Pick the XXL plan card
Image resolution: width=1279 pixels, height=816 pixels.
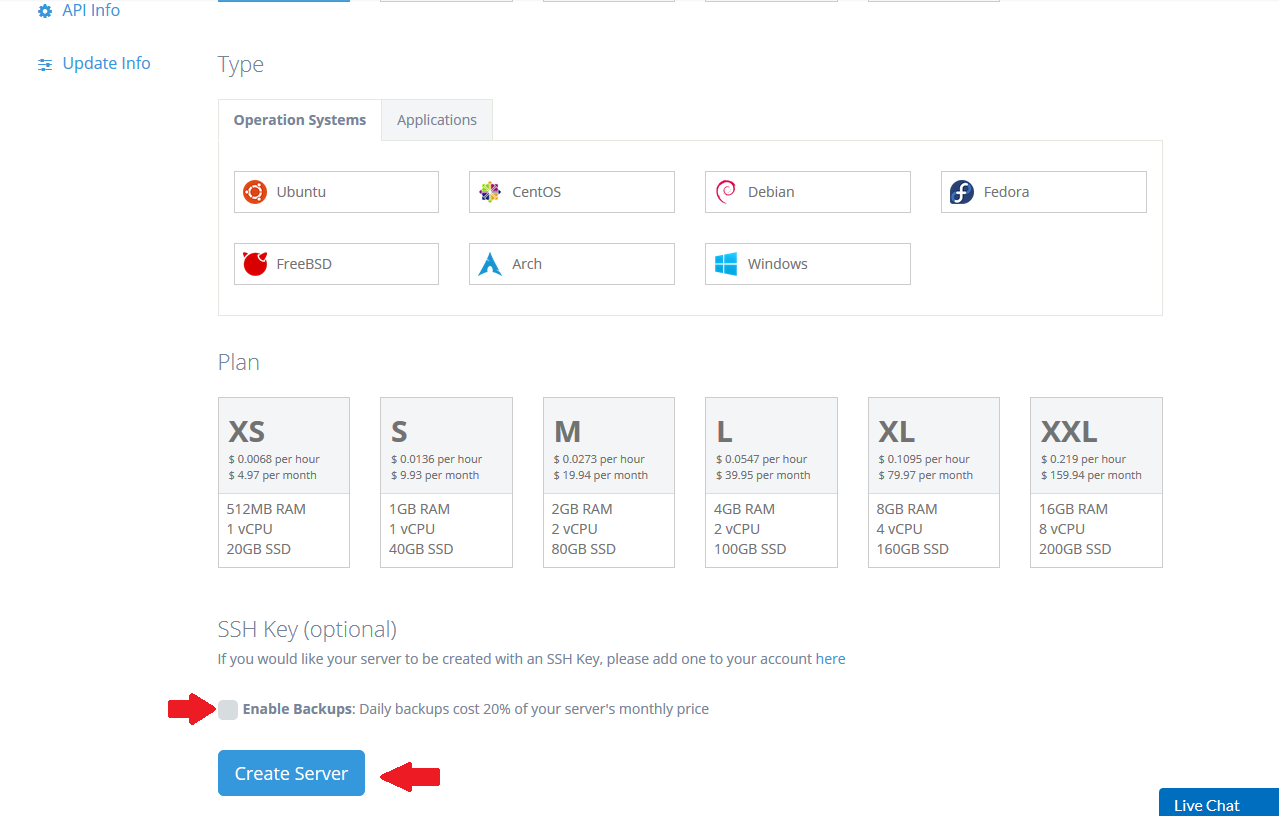tap(1096, 482)
